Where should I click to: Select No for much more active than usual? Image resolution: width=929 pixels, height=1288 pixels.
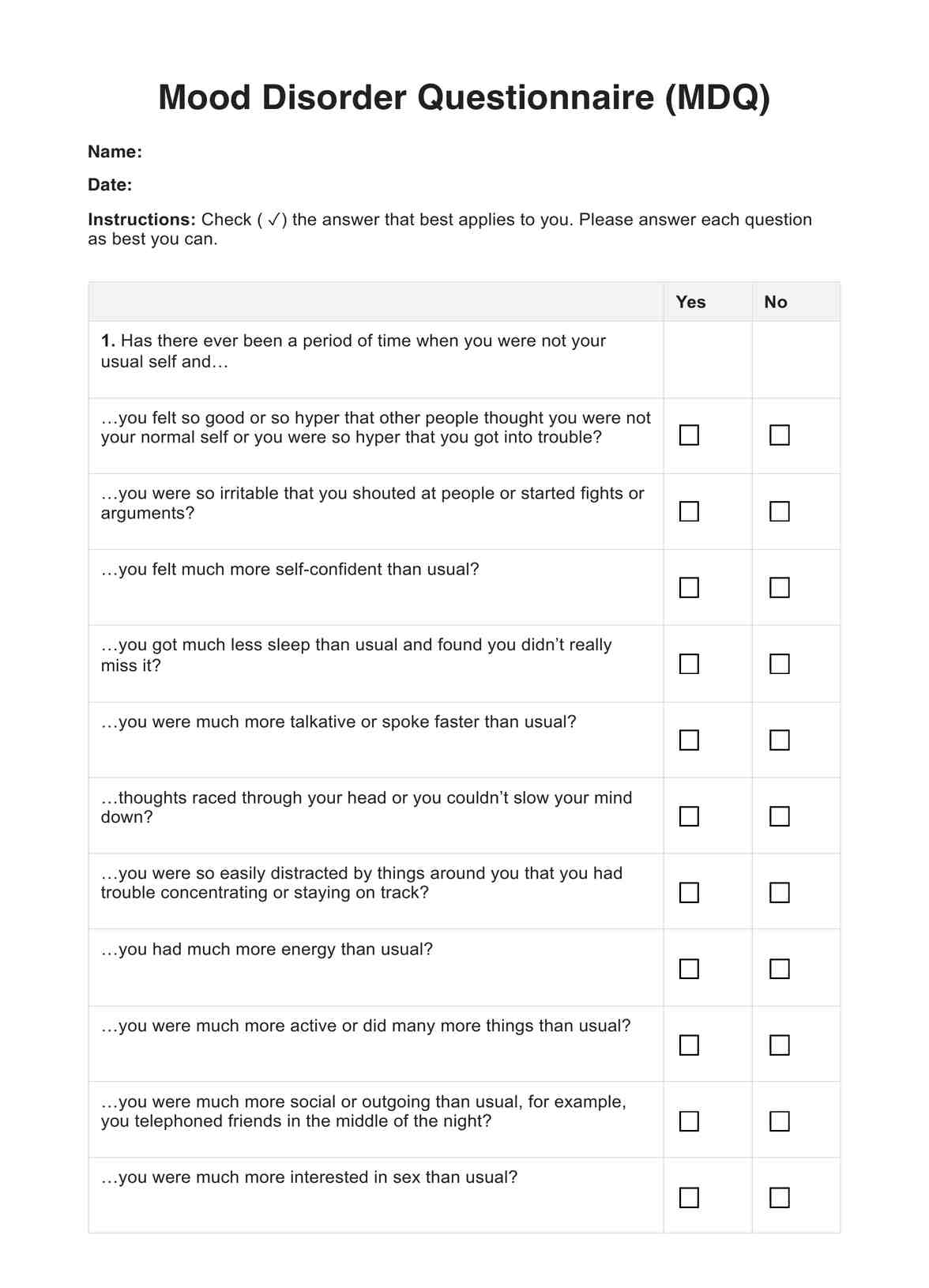pyautogui.click(x=779, y=1045)
